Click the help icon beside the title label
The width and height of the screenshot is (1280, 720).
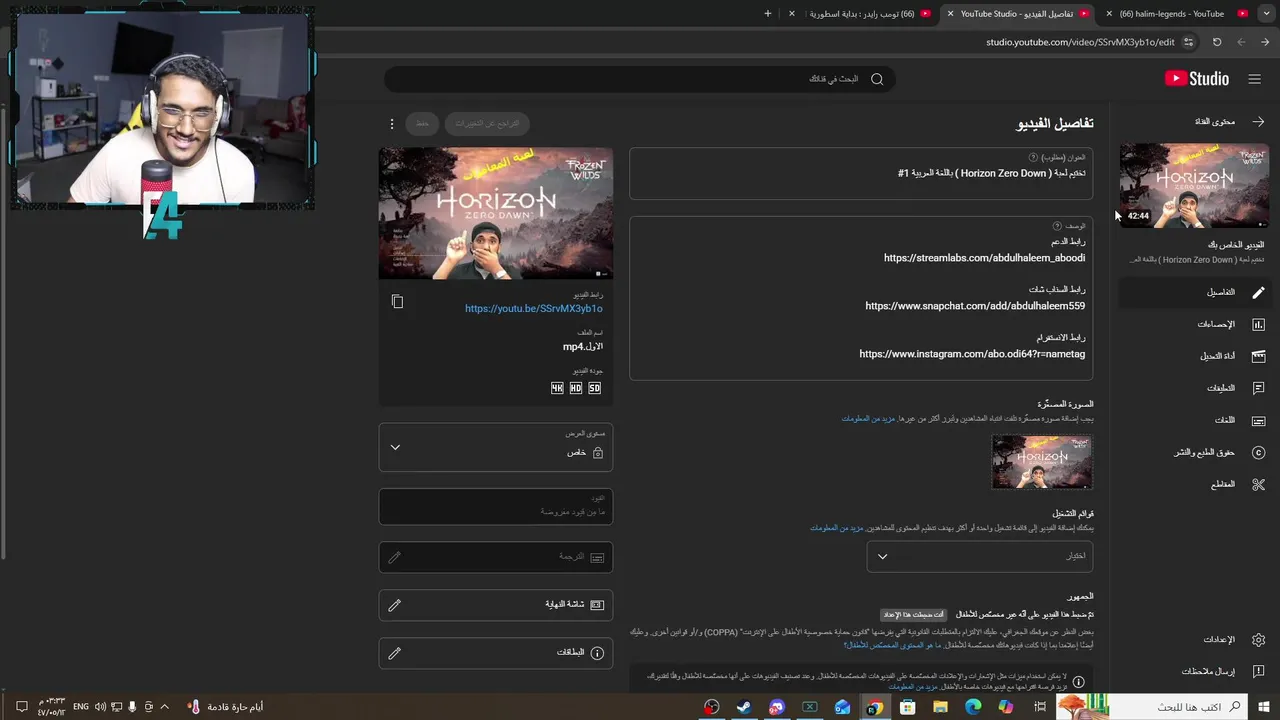(x=1033, y=157)
